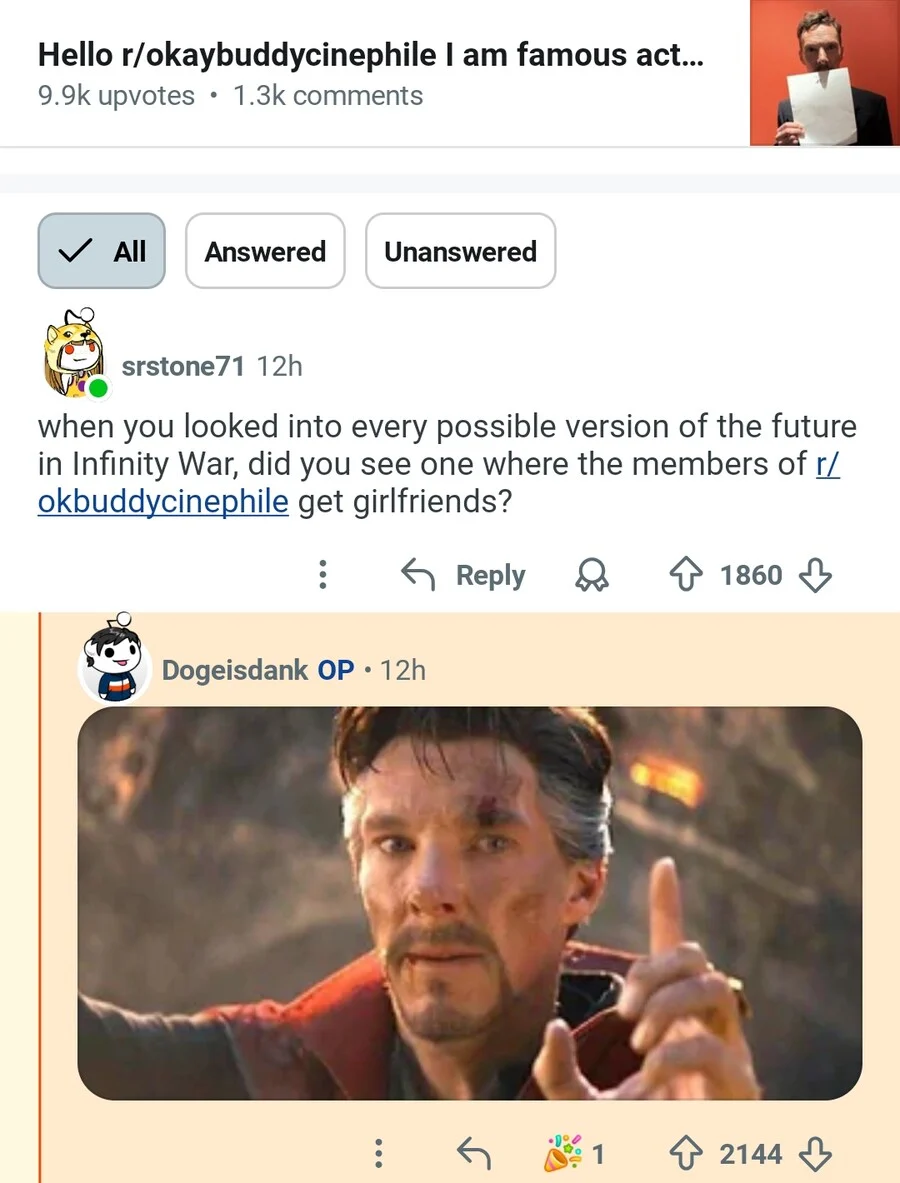
Task: Open Dogeisdank's user profile
Action: [234, 670]
